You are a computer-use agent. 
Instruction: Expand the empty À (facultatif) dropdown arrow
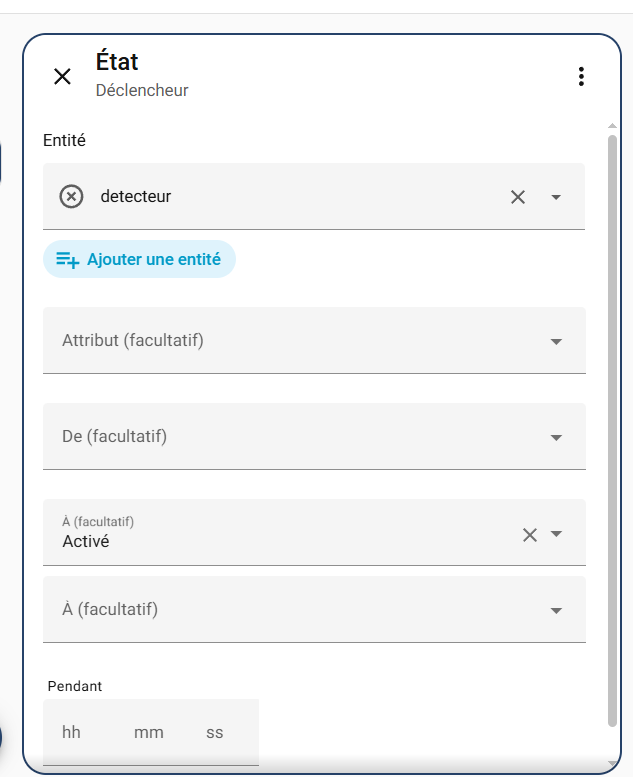click(x=556, y=611)
